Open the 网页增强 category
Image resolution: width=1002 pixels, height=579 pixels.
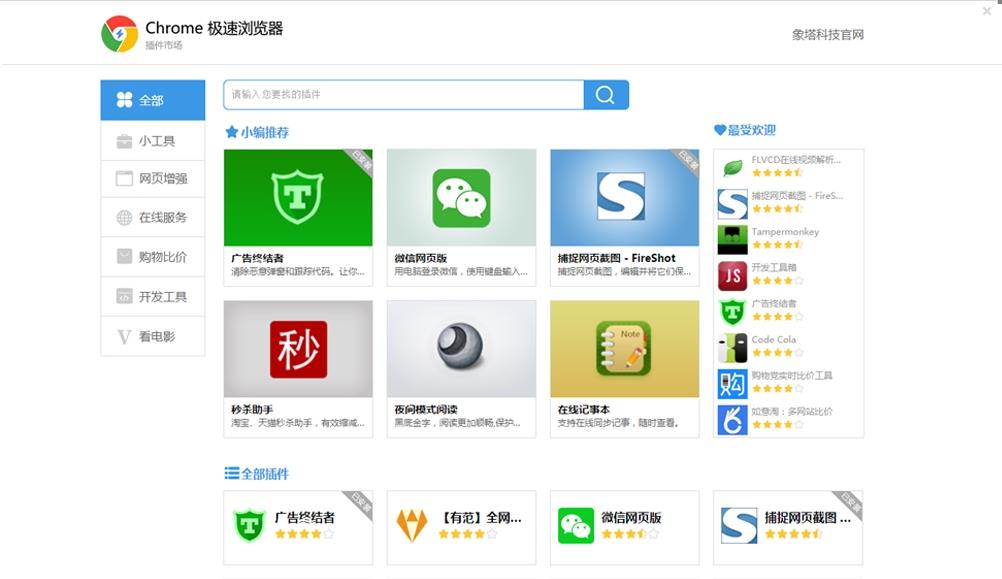coord(152,179)
